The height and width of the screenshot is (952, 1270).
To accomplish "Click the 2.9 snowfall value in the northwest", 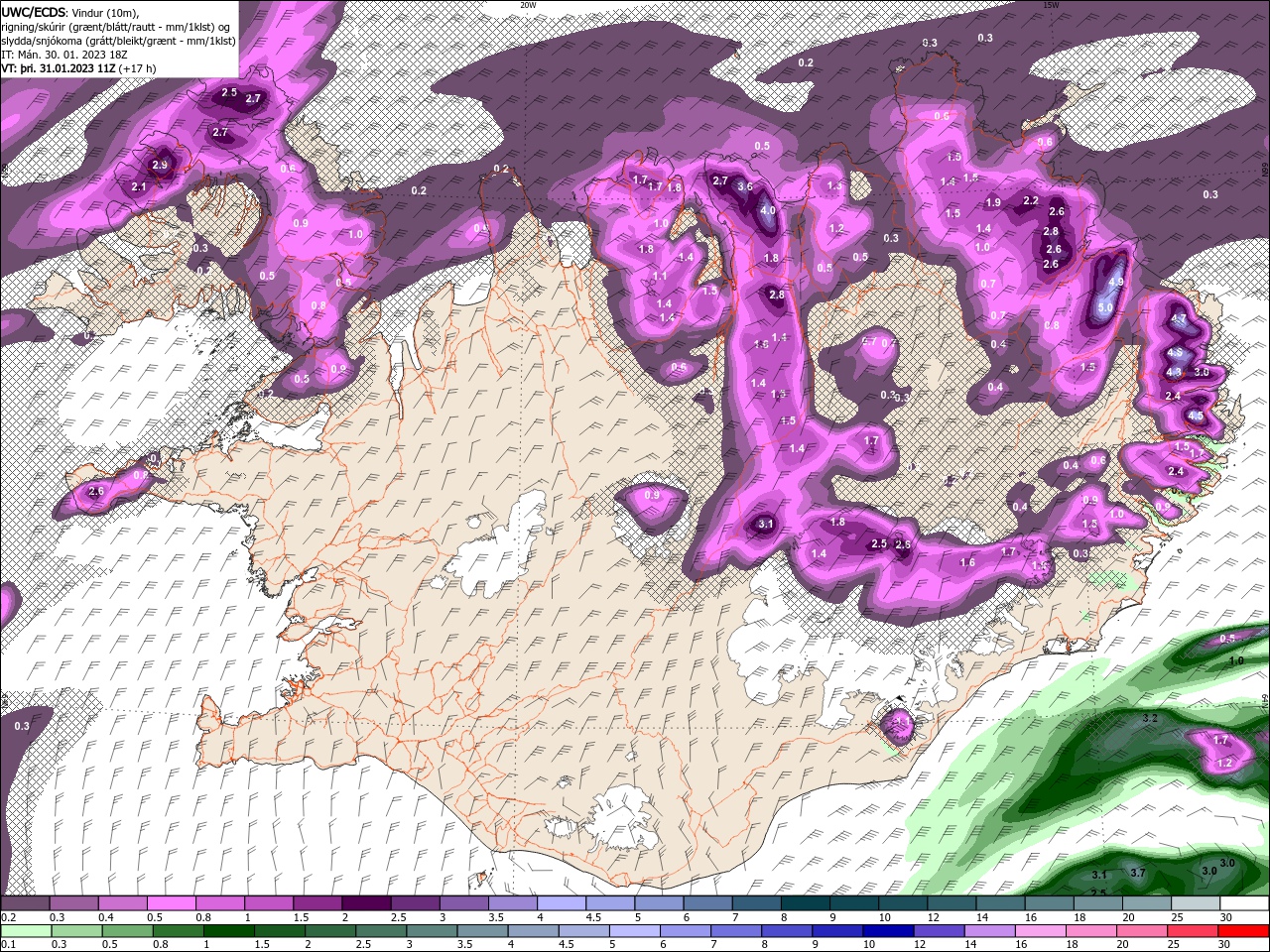I will (160, 165).
